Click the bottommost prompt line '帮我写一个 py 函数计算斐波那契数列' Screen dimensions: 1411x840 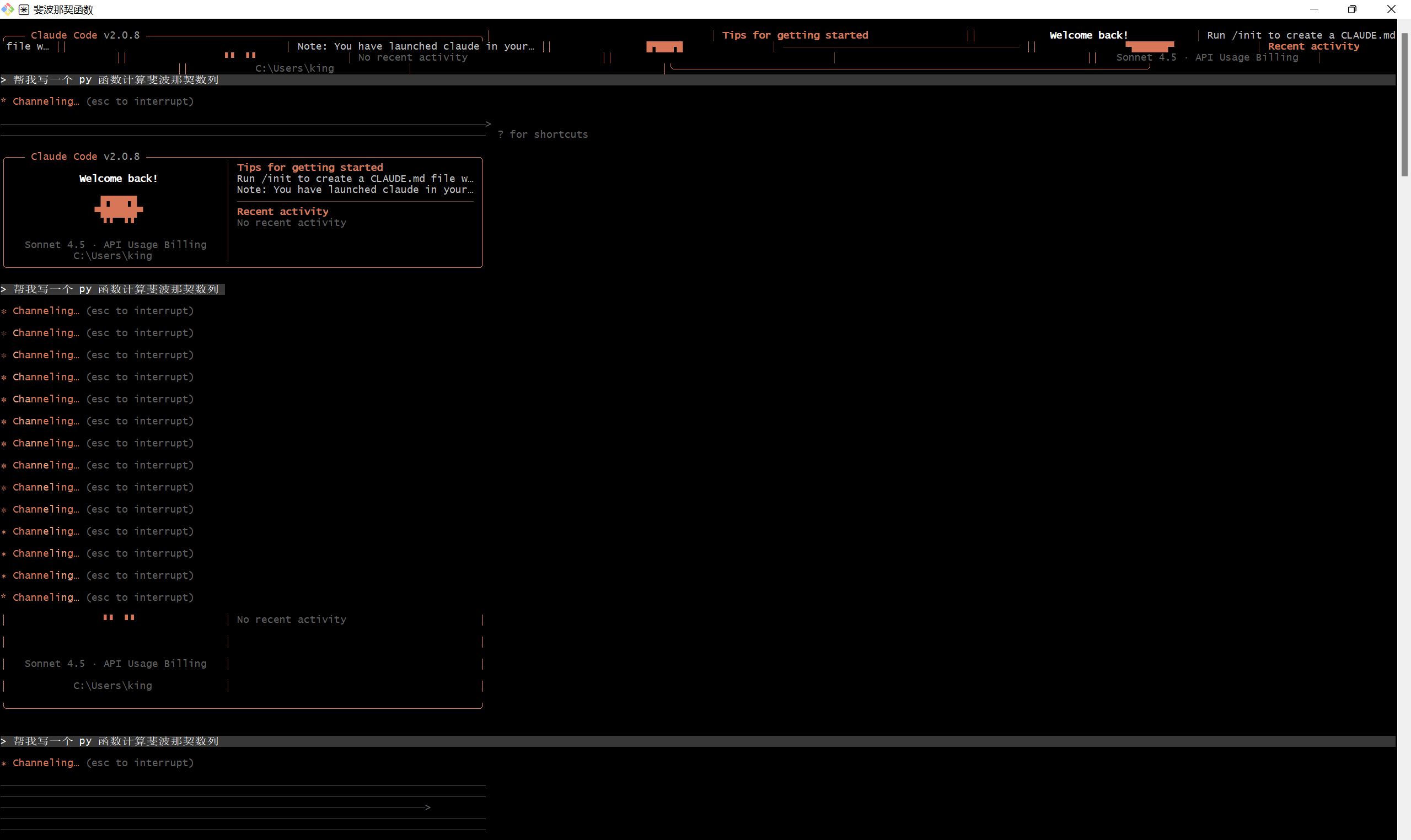tap(698, 741)
